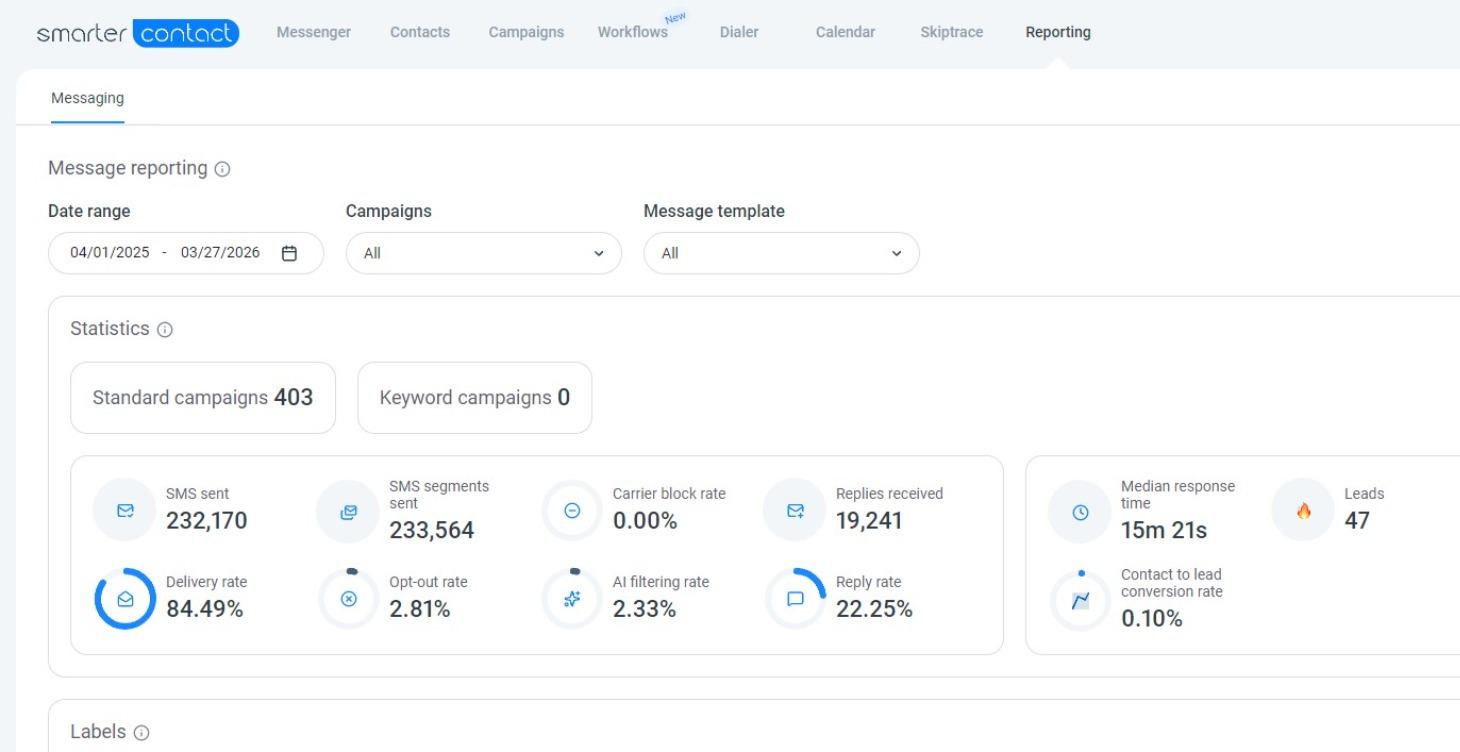
Task: Click the Statistics info icon
Action: [165, 330]
